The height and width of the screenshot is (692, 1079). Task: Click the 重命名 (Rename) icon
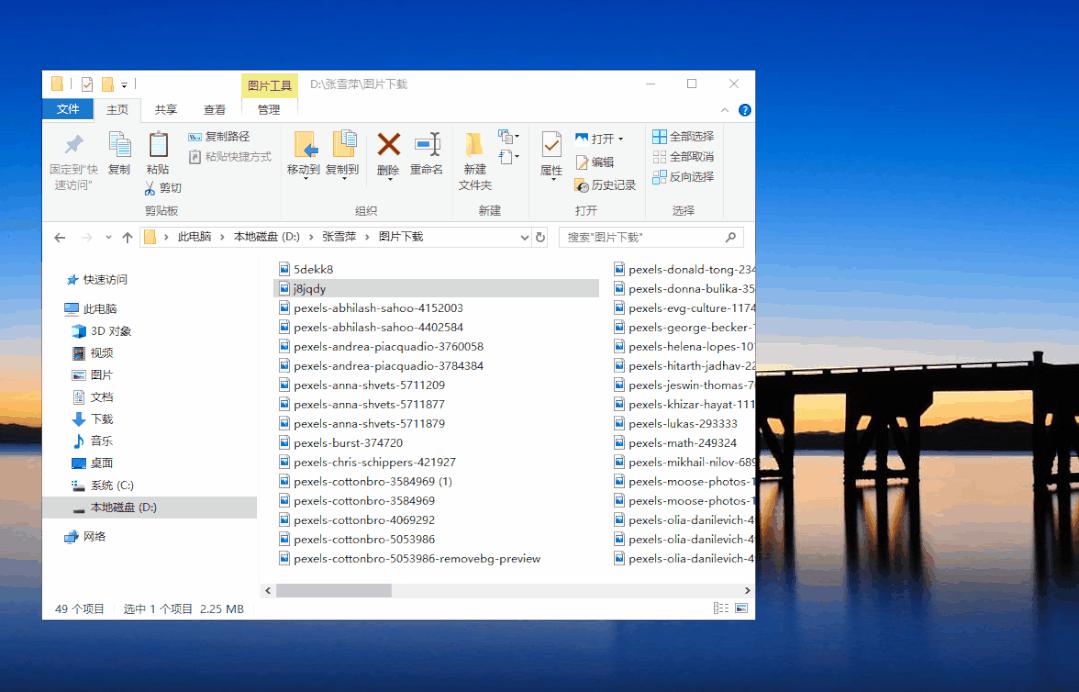(428, 145)
